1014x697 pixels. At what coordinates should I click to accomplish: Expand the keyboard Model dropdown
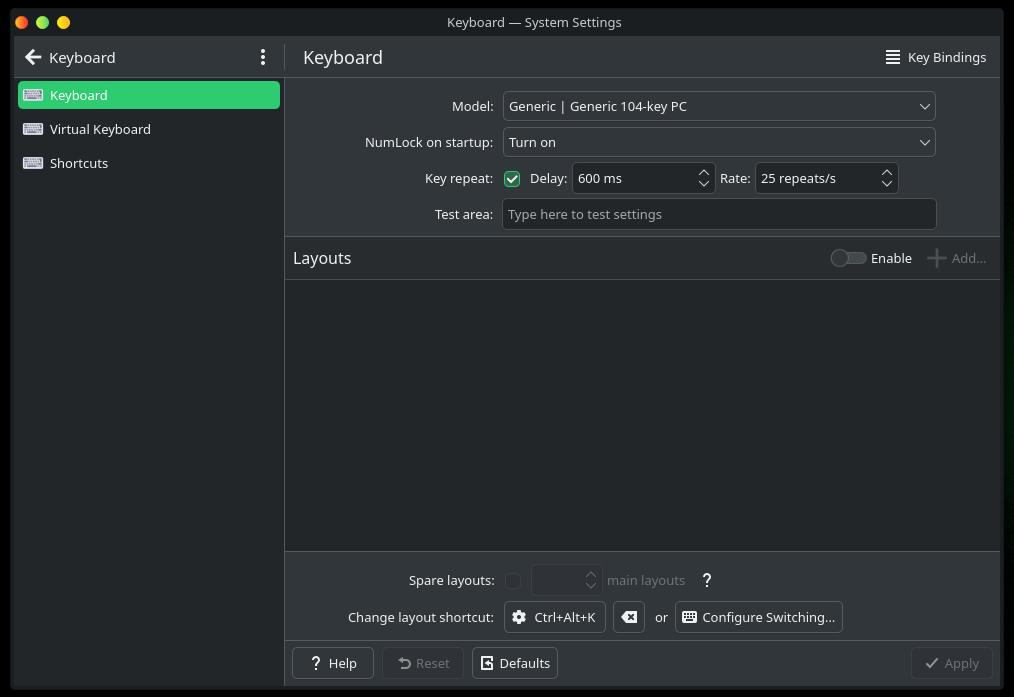718,106
